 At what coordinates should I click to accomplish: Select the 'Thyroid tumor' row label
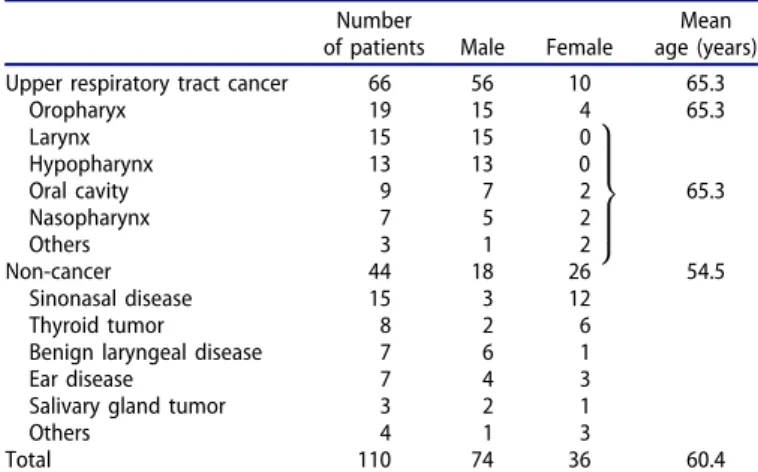(x=96, y=325)
